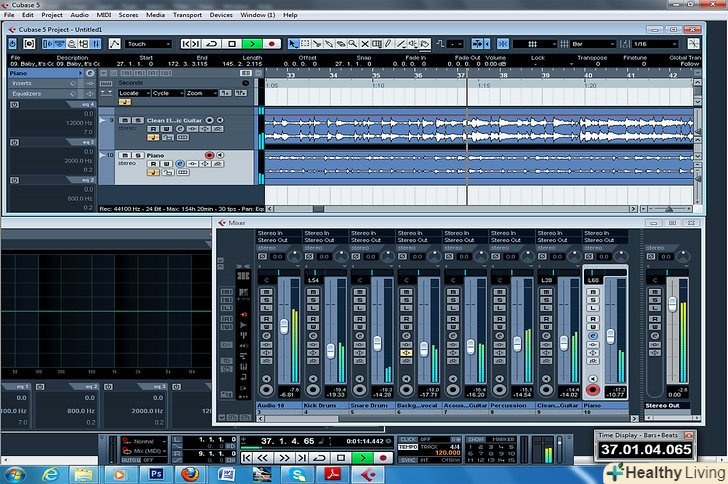Click Record in bottom transport panel
728x484 pixels.
381,457
